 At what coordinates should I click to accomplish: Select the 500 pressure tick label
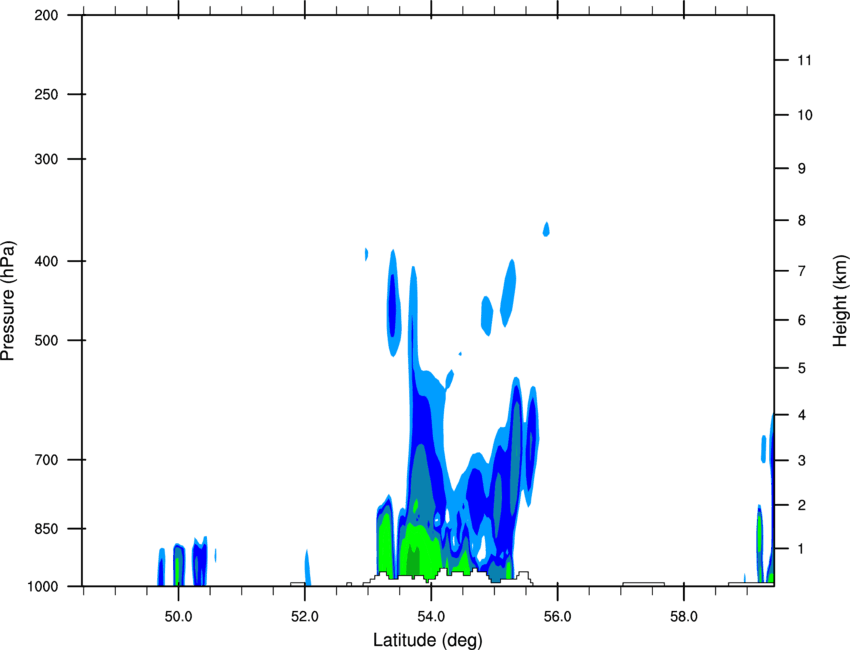coord(46,340)
